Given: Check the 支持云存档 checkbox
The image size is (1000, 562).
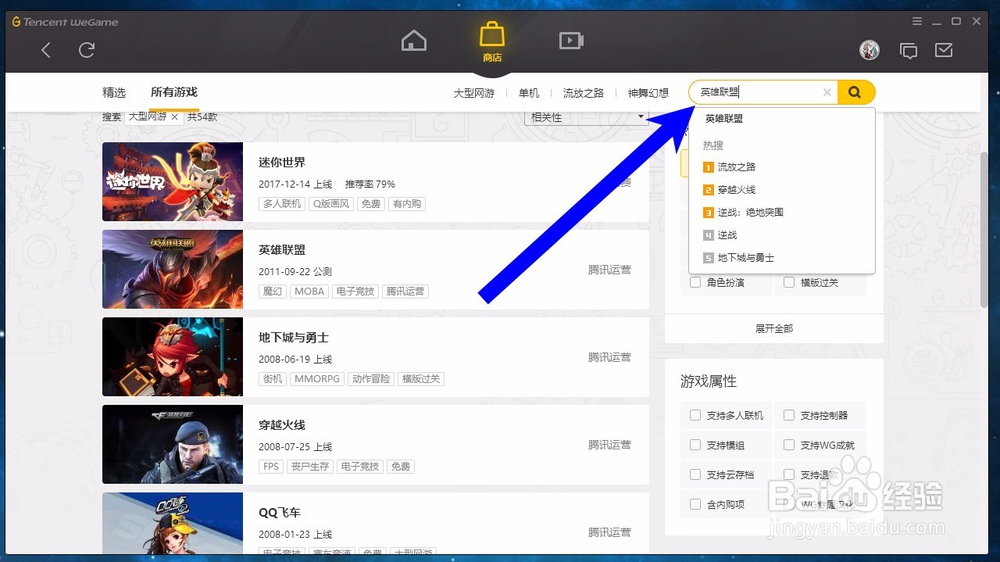Looking at the screenshot, I should (x=695, y=475).
